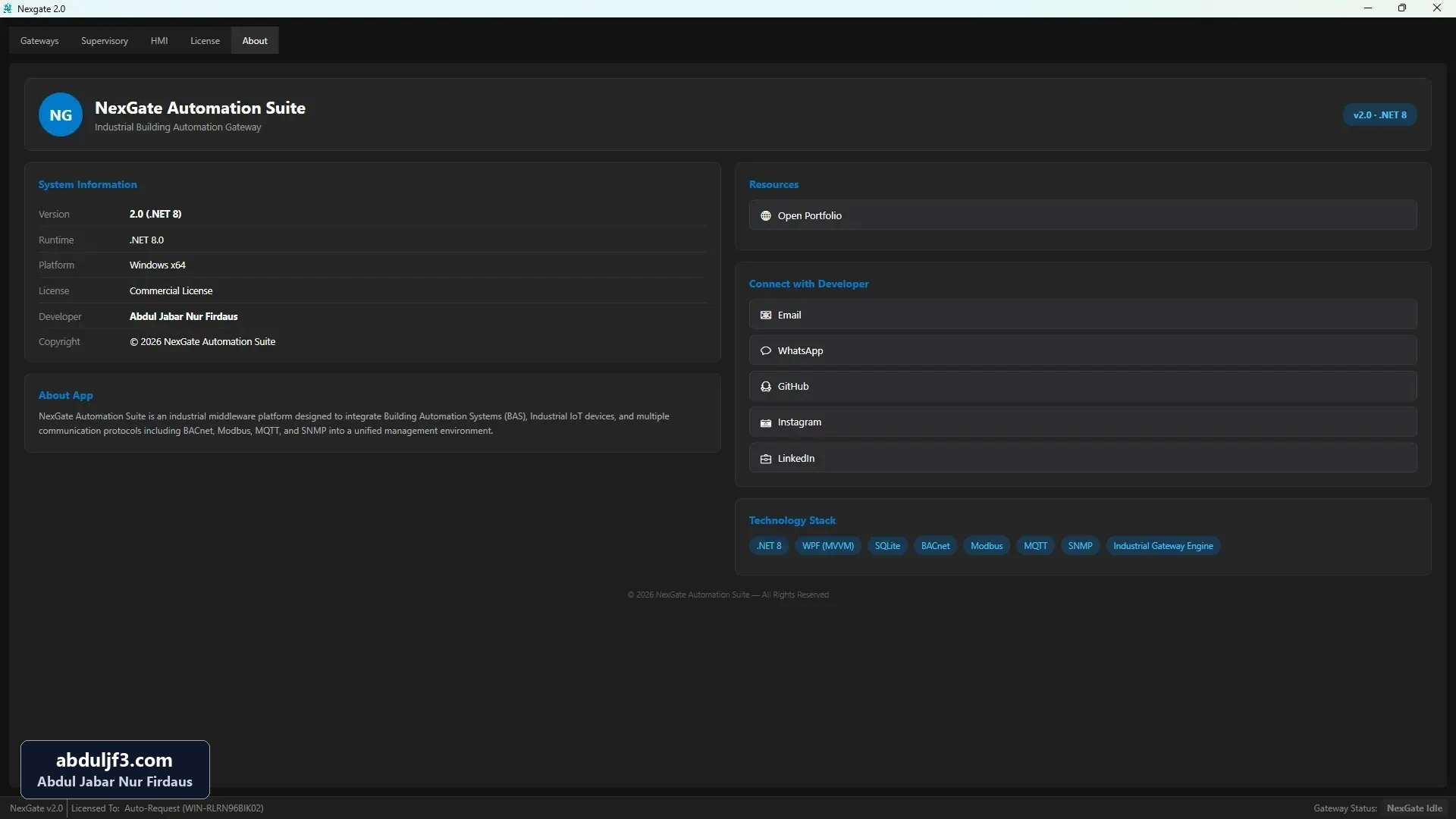Click the SQLite technology tag
The width and height of the screenshot is (1456, 819).
pos(887,546)
